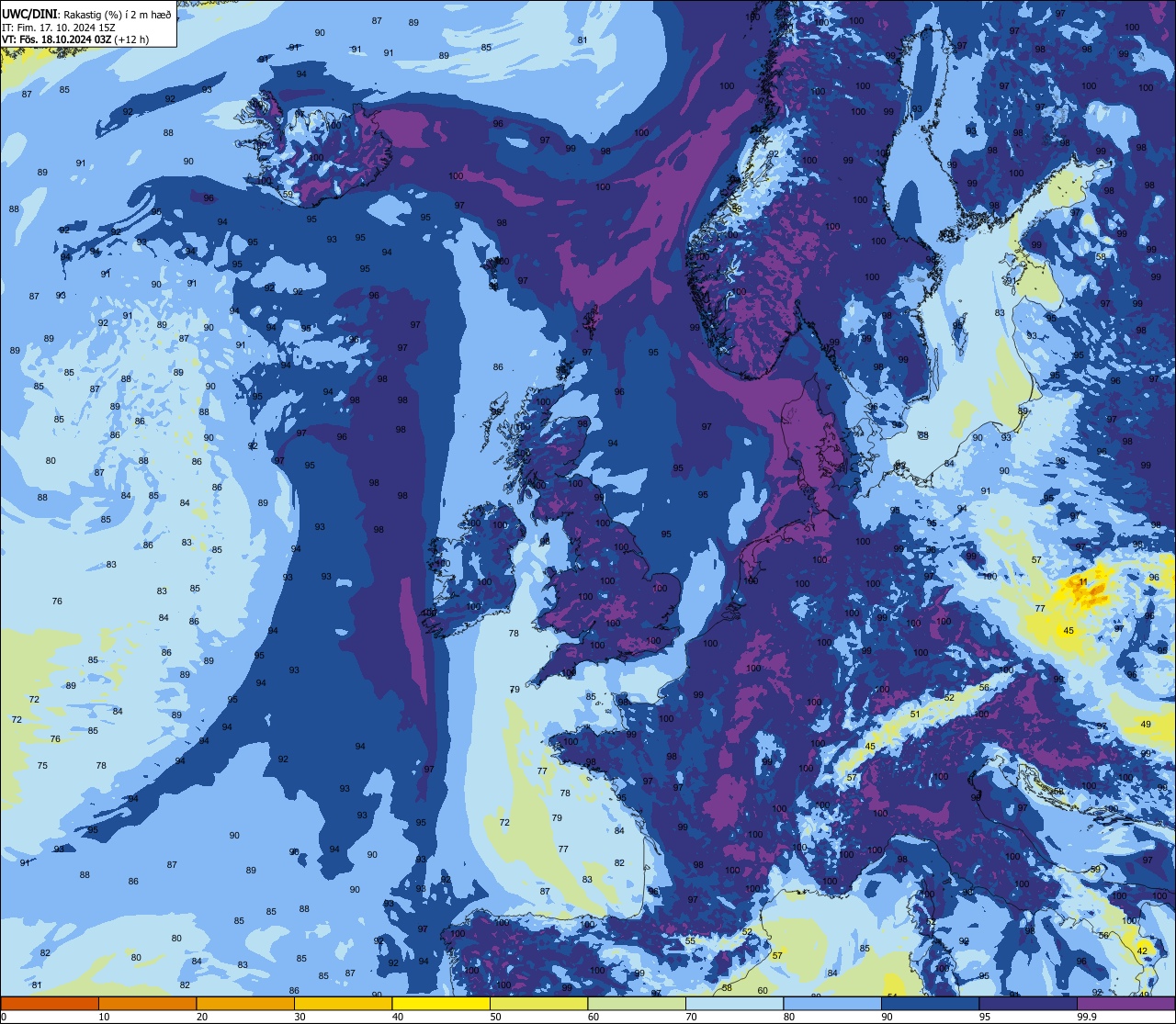Click the 10–20% legend color segment
This screenshot has width=1176, height=1024.
click(x=147, y=1003)
